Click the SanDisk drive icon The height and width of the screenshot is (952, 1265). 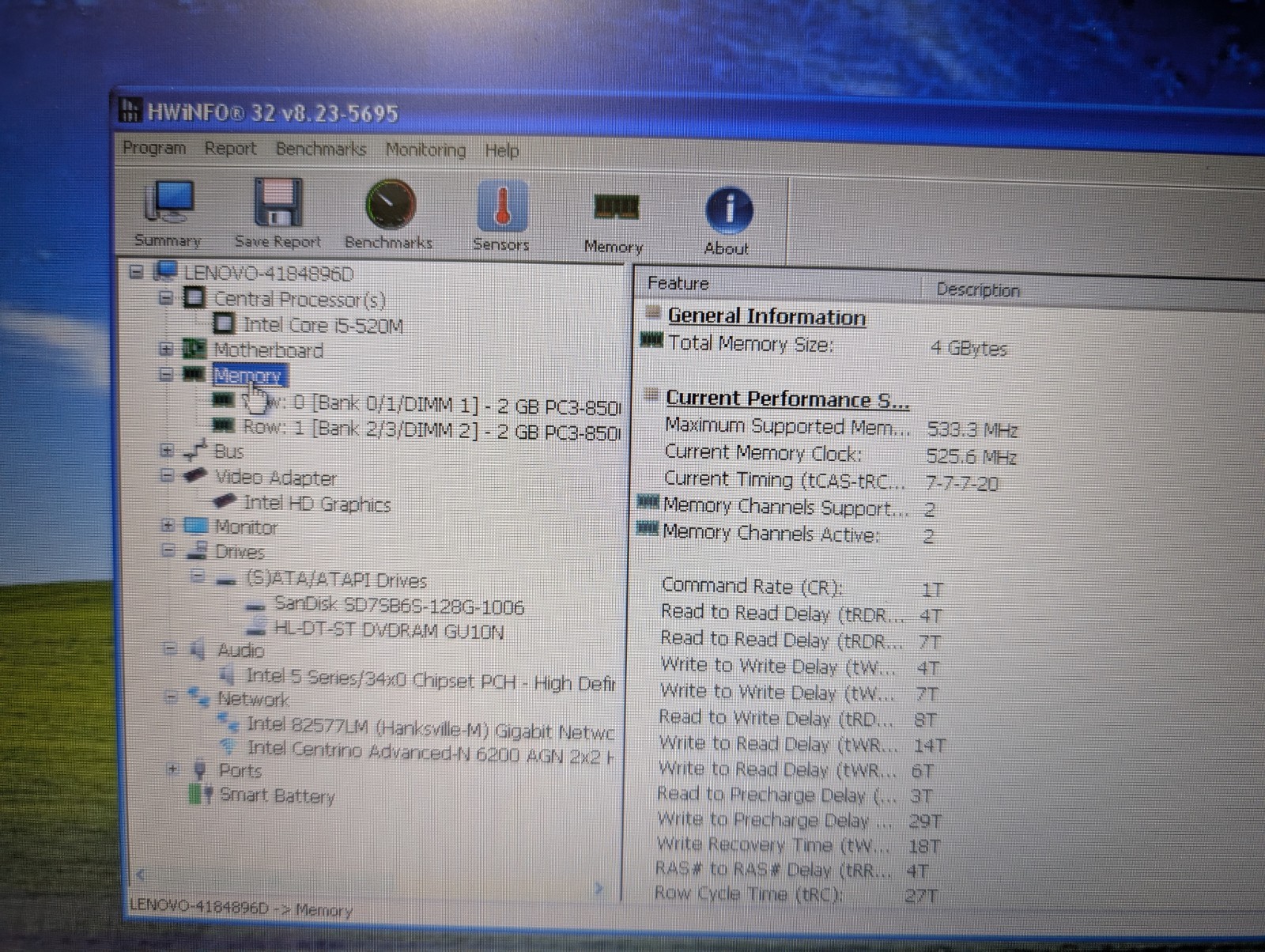pos(255,606)
